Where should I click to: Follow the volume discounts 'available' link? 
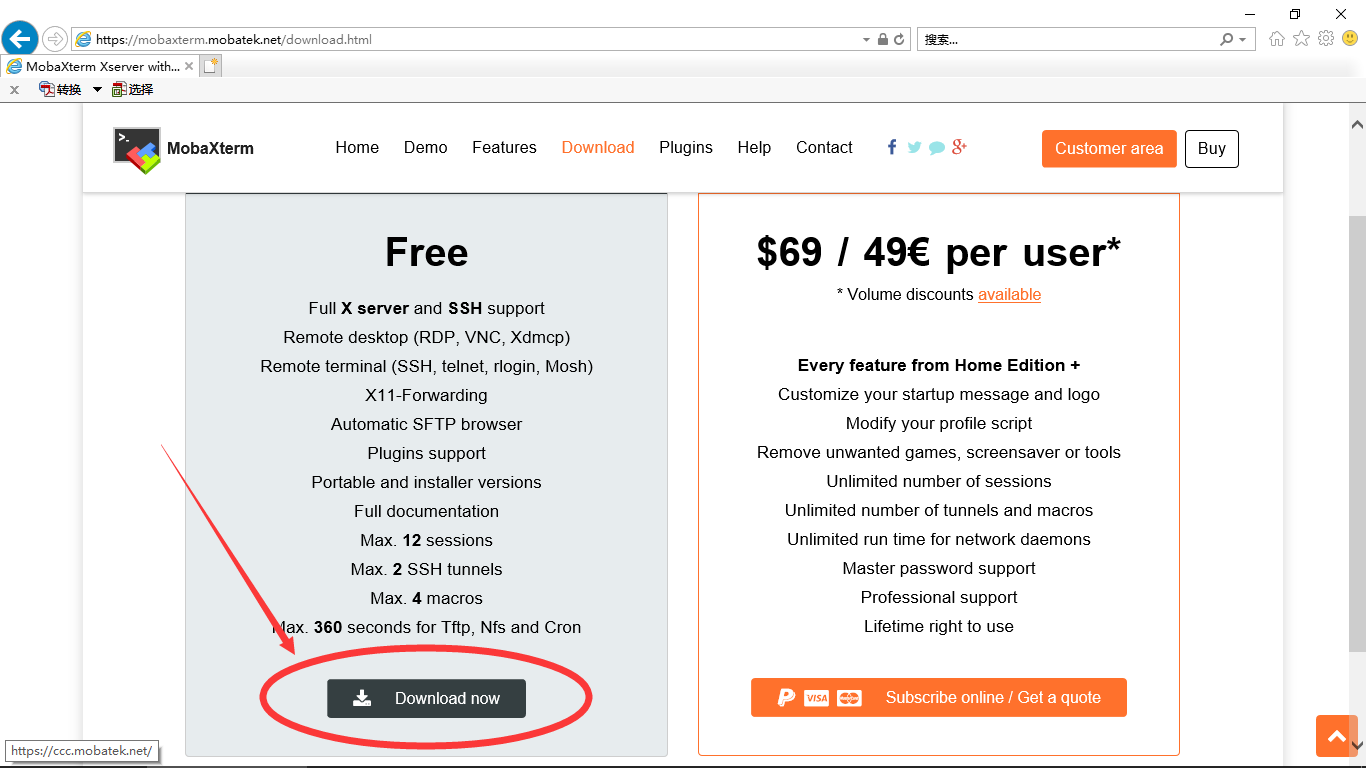(1009, 294)
